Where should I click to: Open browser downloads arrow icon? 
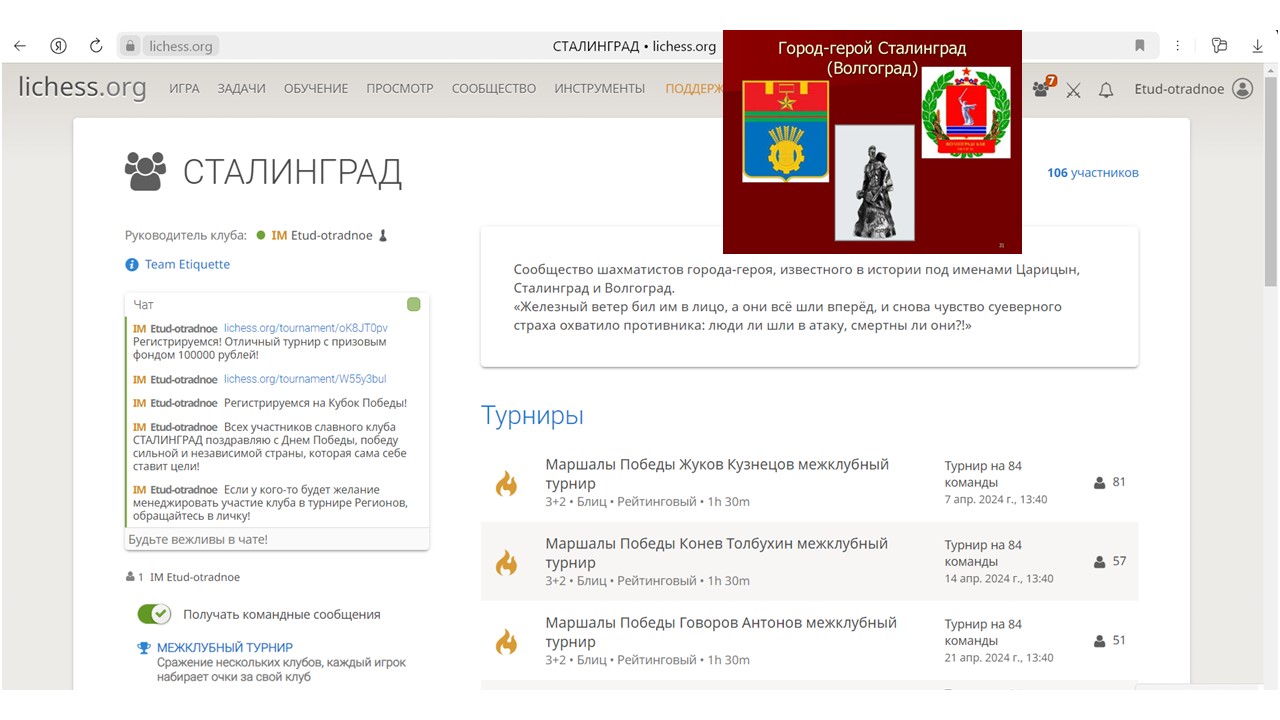point(1258,46)
